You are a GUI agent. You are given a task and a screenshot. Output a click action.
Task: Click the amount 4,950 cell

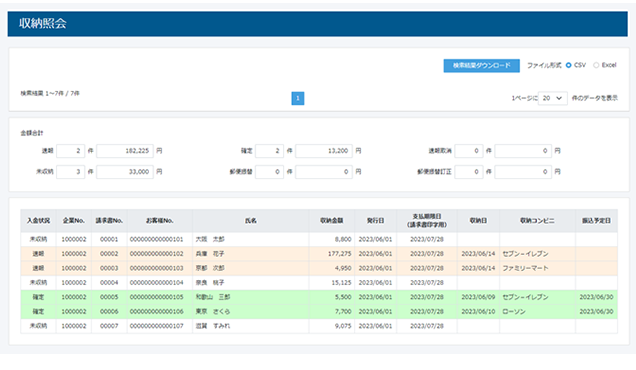click(332, 268)
